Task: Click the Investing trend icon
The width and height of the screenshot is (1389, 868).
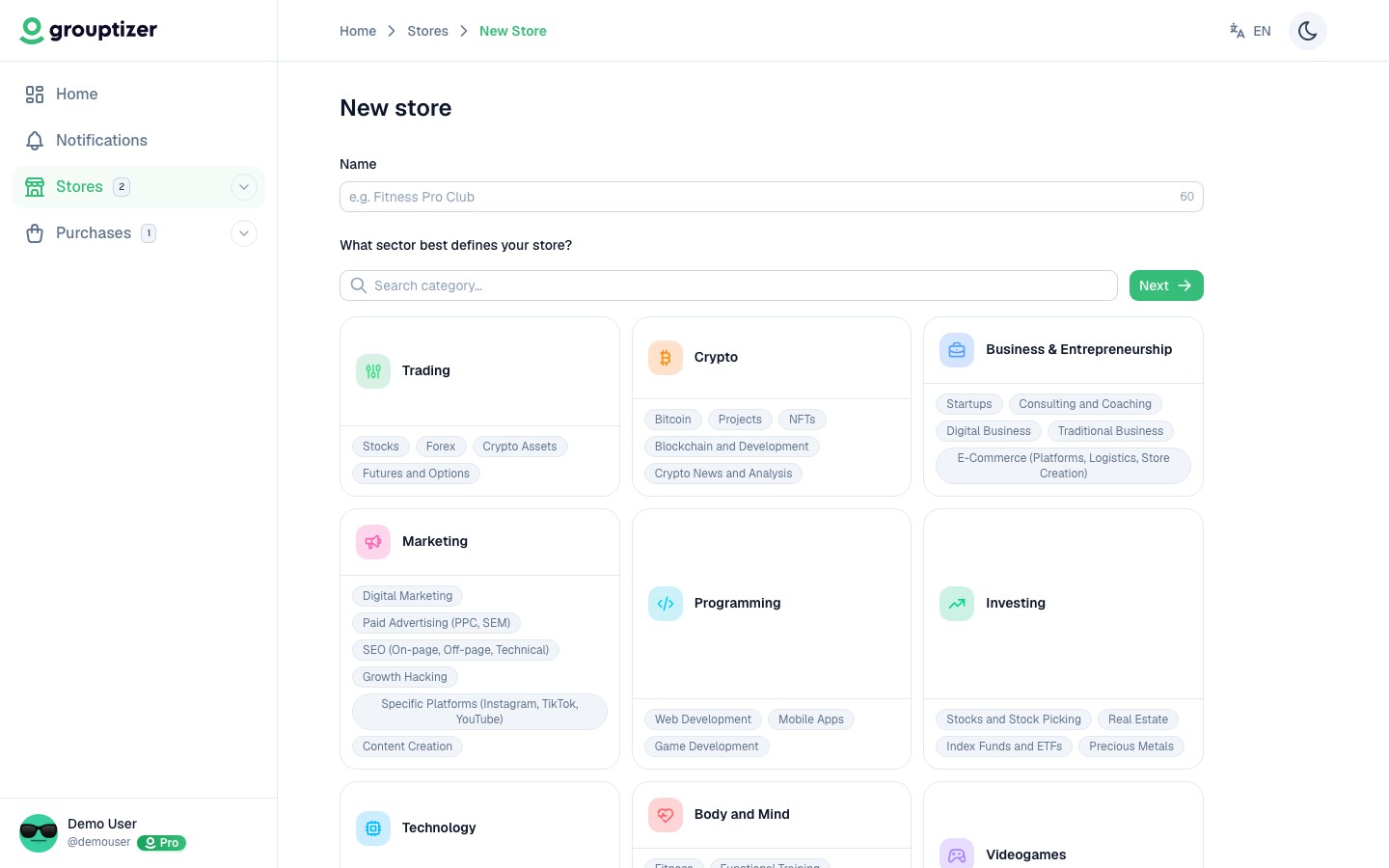Action: click(957, 604)
